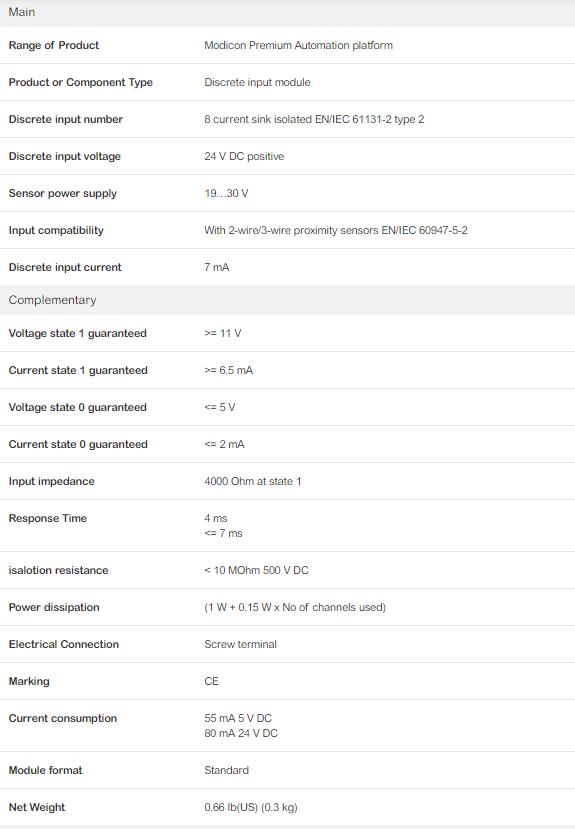
Task: Collapse the Main section header
Action: pyautogui.click(x=288, y=12)
